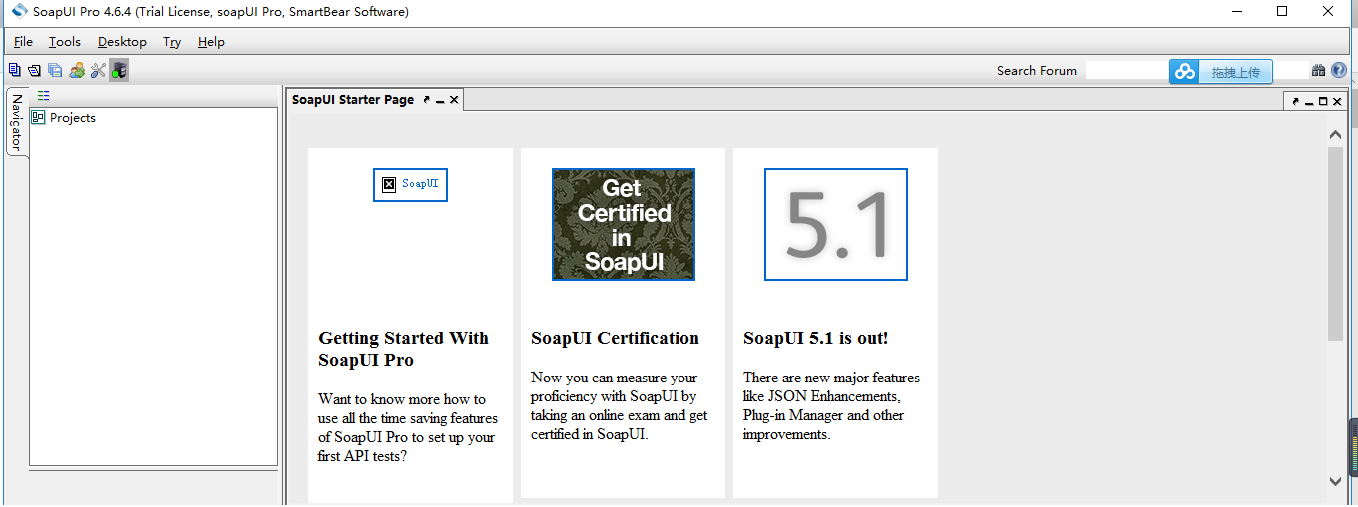Click the 'There are new major features' text
The image size is (1358, 507).
point(831,406)
